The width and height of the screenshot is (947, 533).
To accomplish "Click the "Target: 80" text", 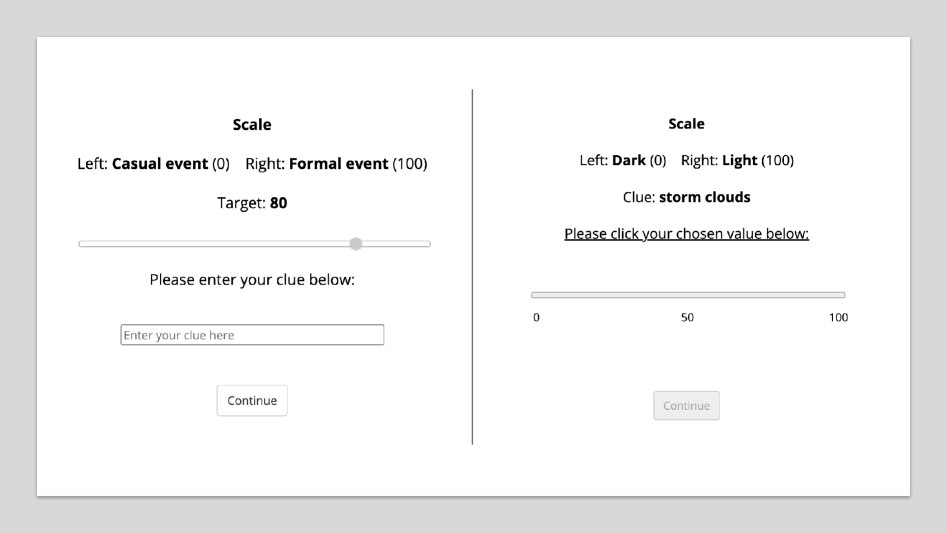I will pyautogui.click(x=252, y=203).
